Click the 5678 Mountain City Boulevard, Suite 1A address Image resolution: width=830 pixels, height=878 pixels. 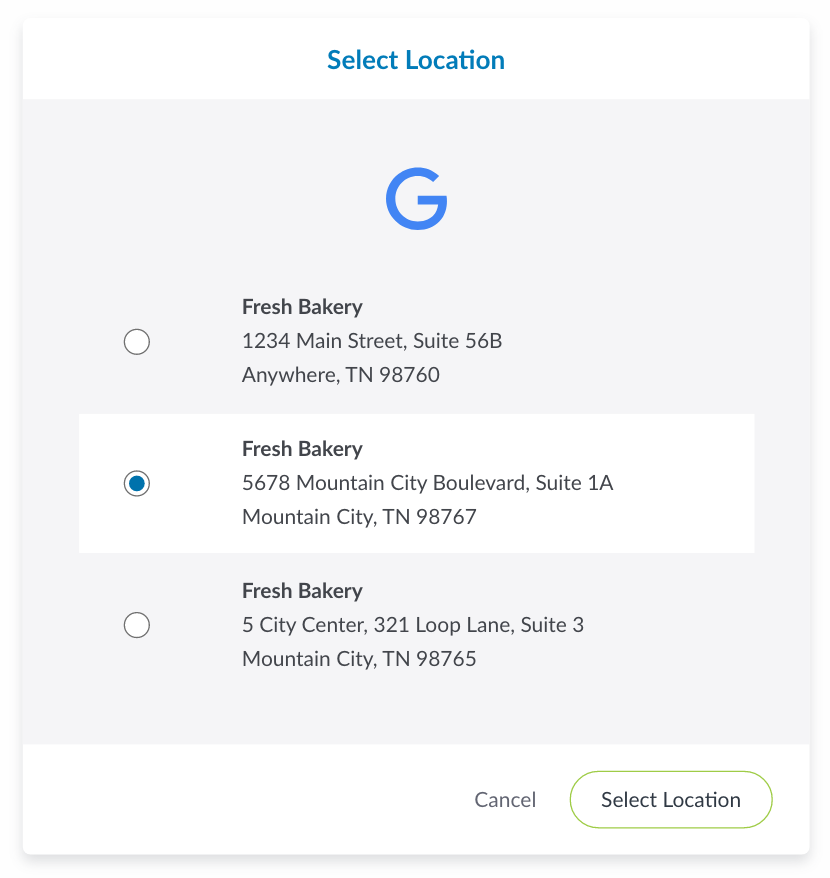click(x=427, y=483)
